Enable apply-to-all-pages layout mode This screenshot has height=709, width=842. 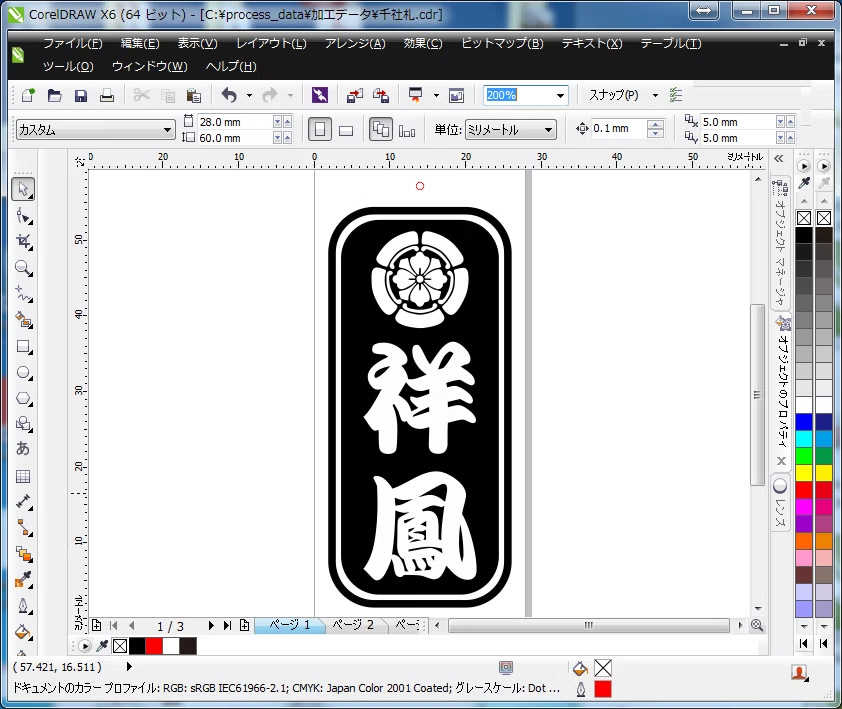[x=381, y=129]
